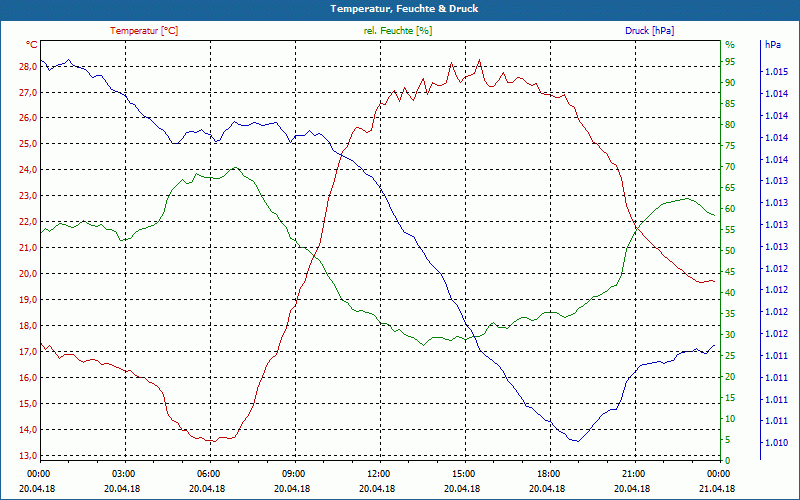This screenshot has height=500, width=800.
Task: Click the 15,0 temperature tick label
Action: tap(26, 404)
